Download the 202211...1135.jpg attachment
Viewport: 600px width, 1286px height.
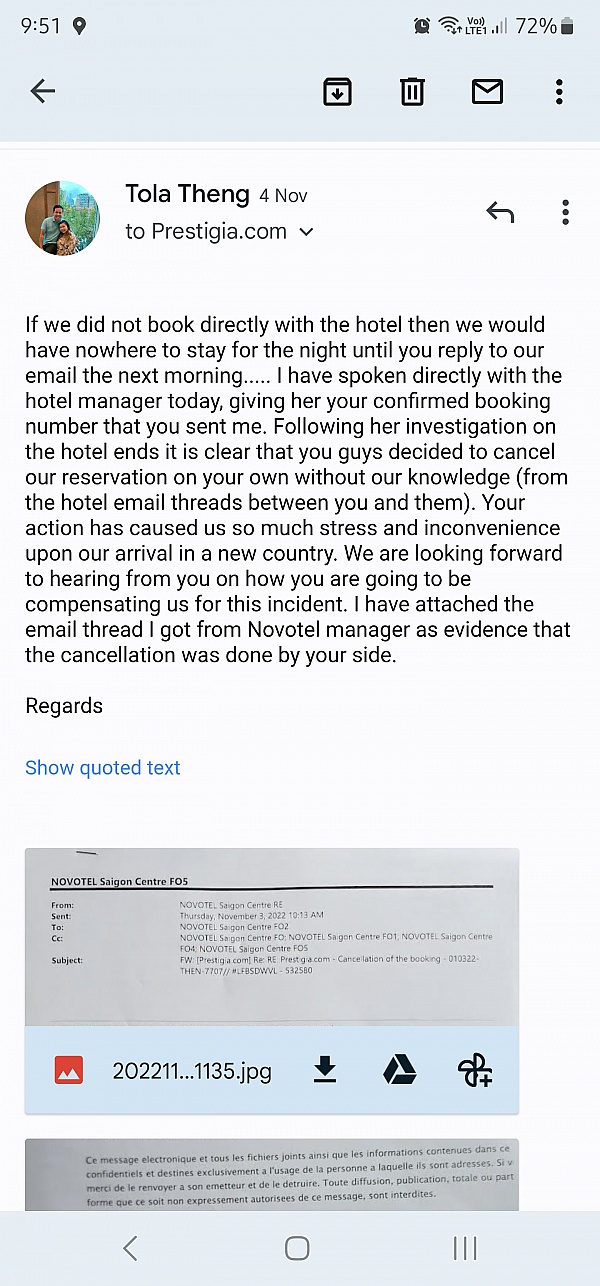(325, 1072)
